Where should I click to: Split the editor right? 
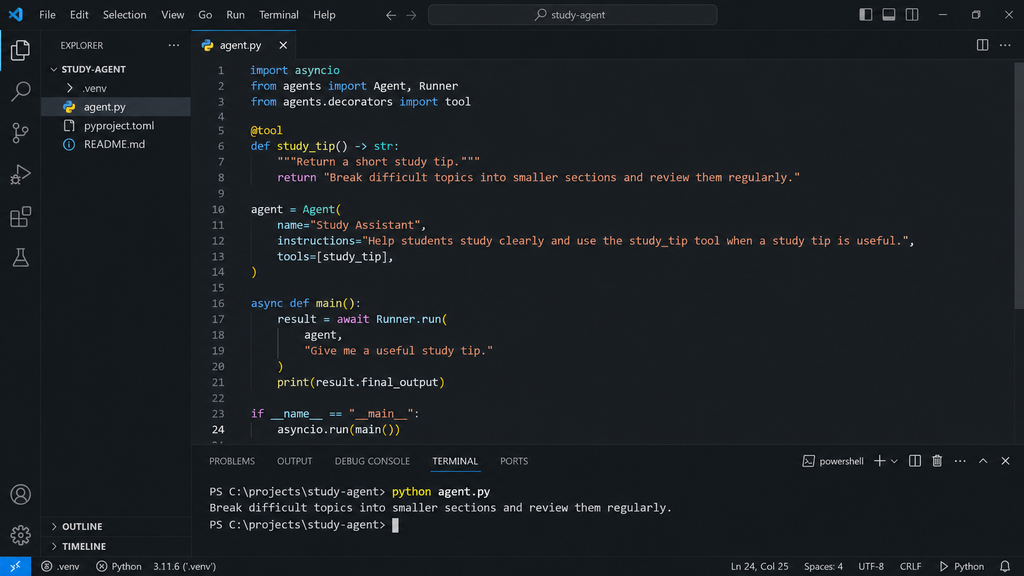click(982, 45)
